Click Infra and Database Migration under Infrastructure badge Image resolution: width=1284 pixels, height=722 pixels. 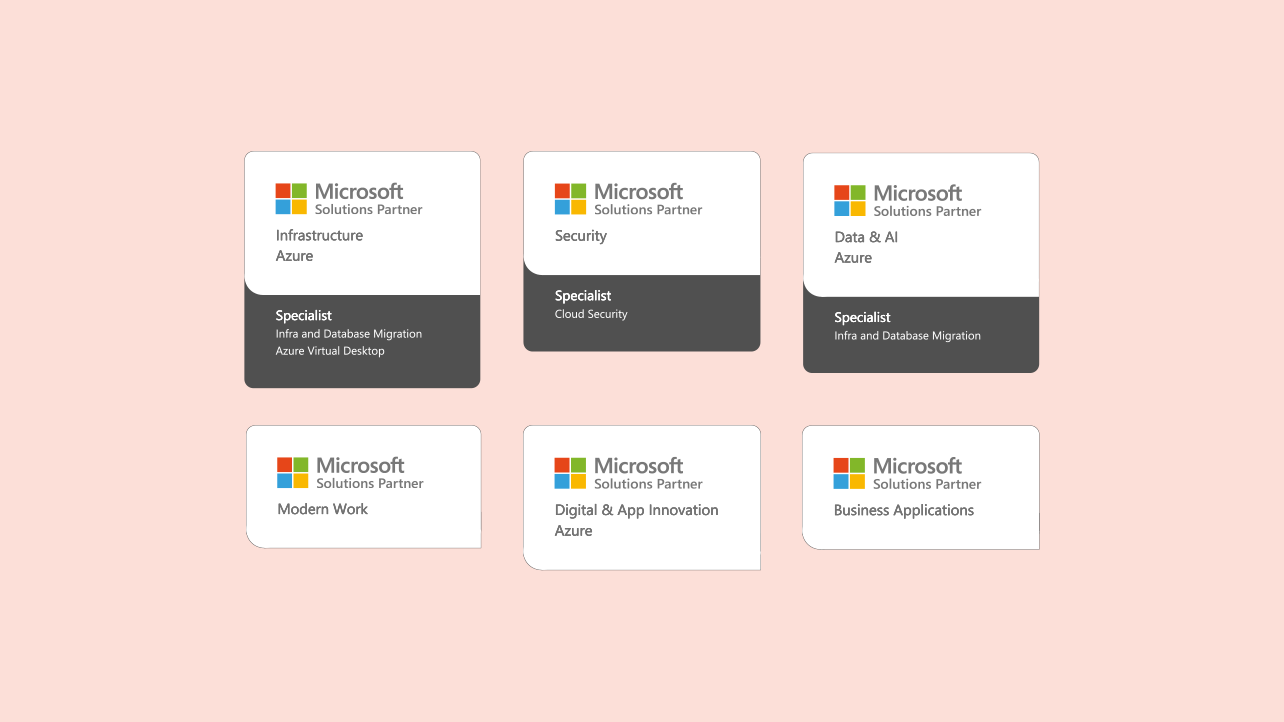pyautogui.click(x=349, y=334)
